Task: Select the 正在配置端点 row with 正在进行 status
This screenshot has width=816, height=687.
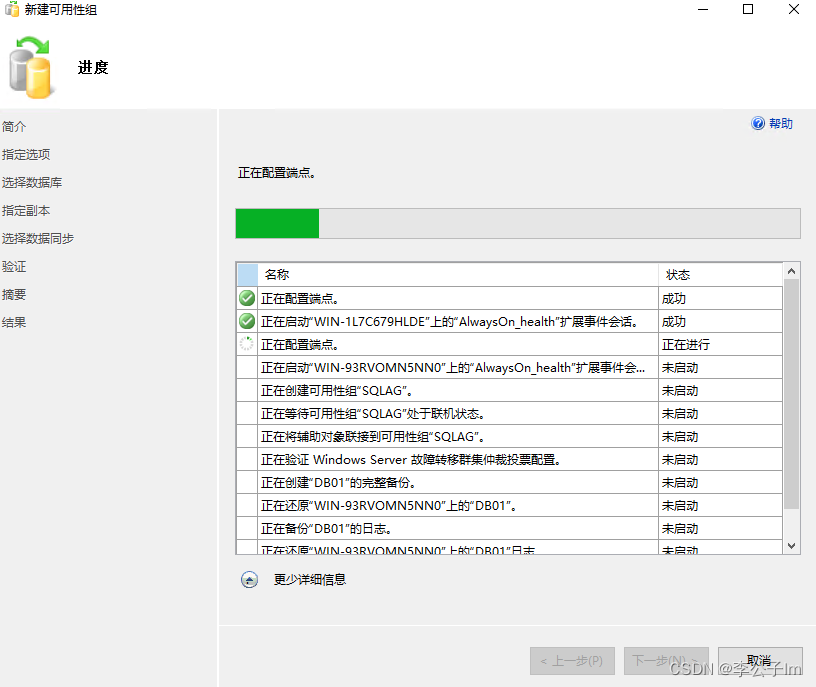Action: tap(509, 345)
